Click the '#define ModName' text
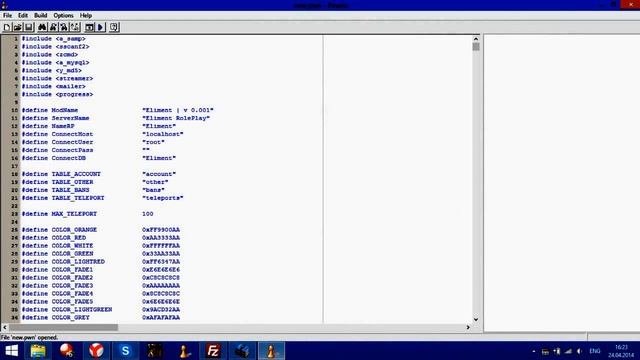Viewport: 640px width, 360px height. (x=50, y=110)
